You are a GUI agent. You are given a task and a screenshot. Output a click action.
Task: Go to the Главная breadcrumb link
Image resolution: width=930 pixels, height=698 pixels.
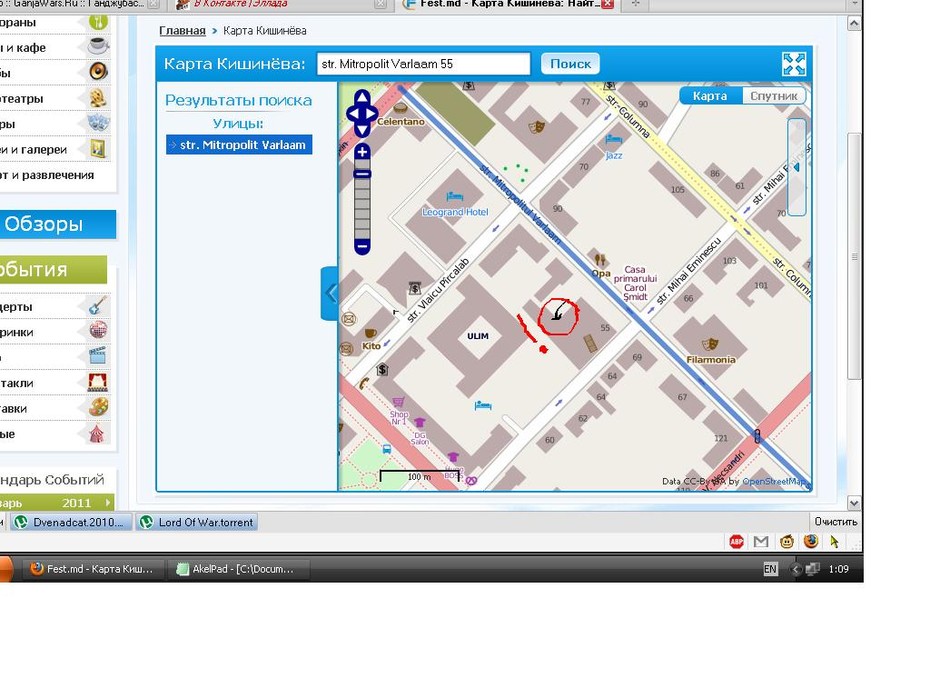[182, 30]
